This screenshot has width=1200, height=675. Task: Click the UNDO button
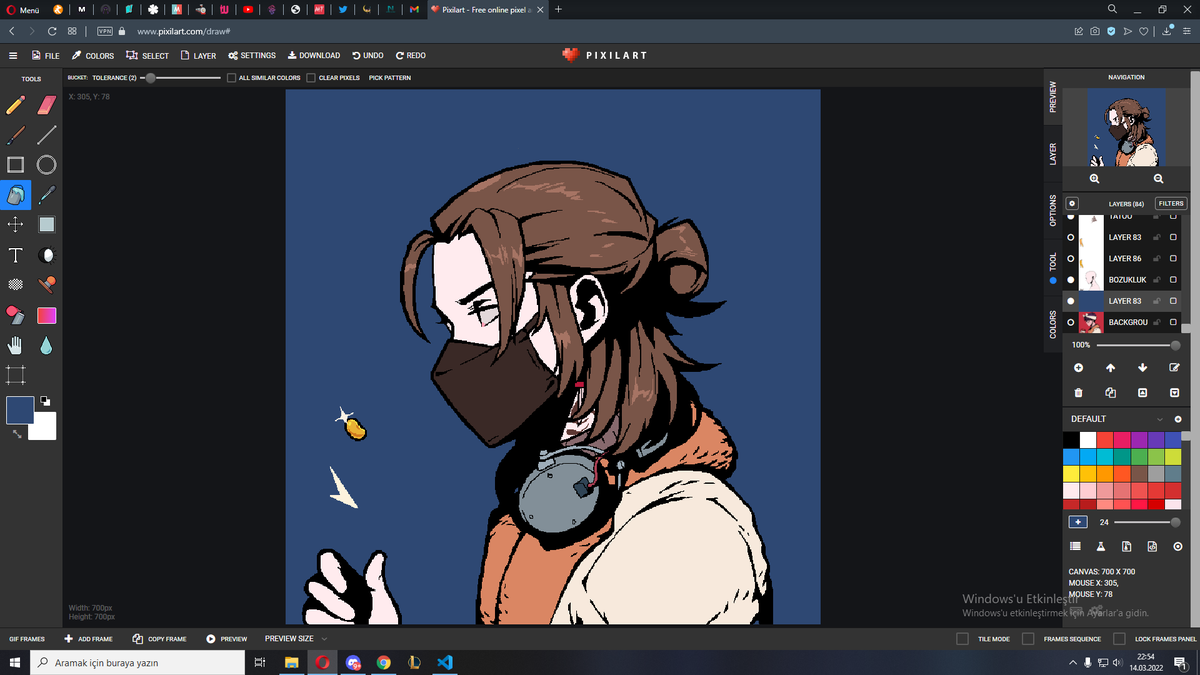pos(368,56)
